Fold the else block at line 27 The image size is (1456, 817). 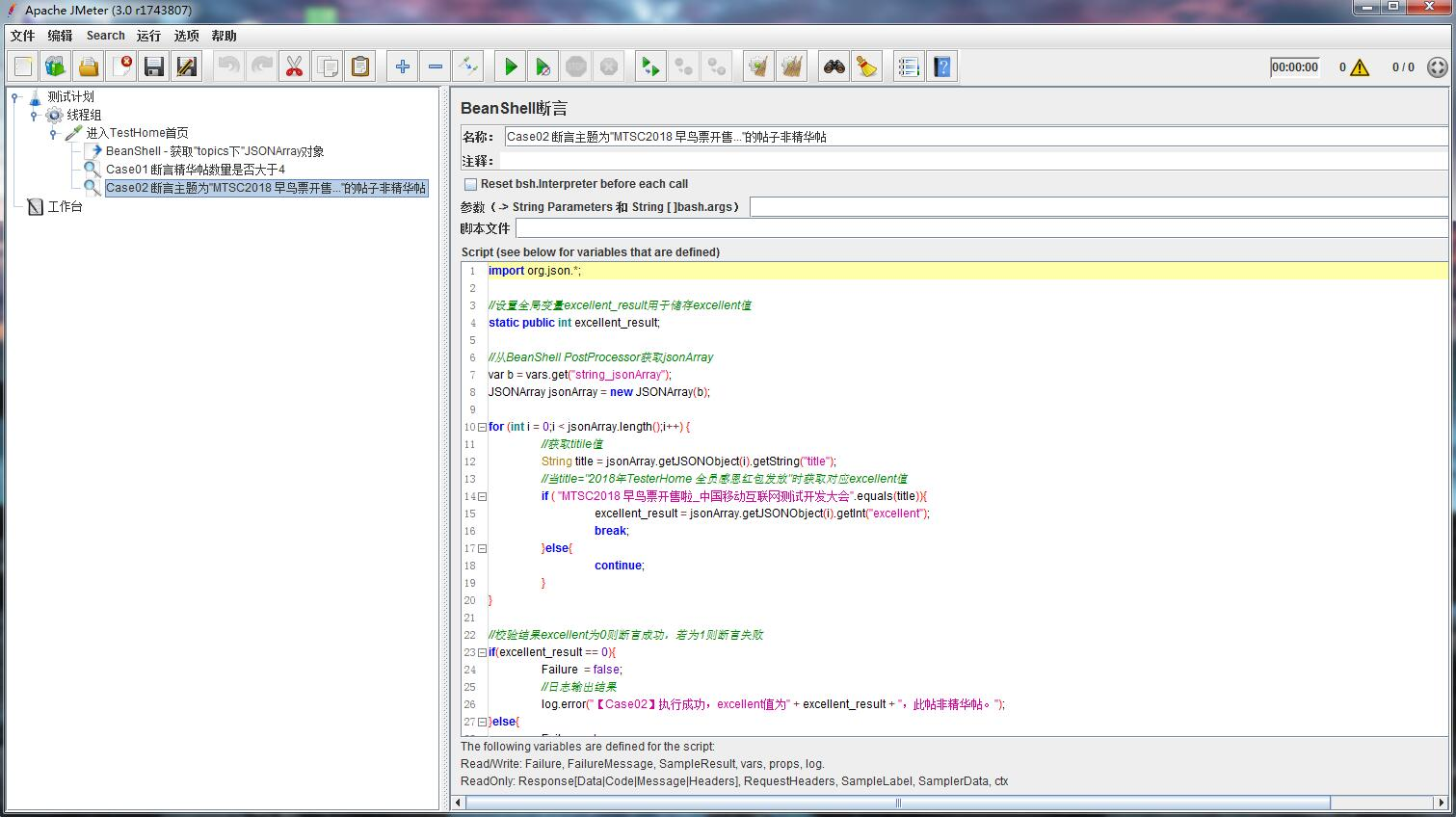(x=483, y=722)
